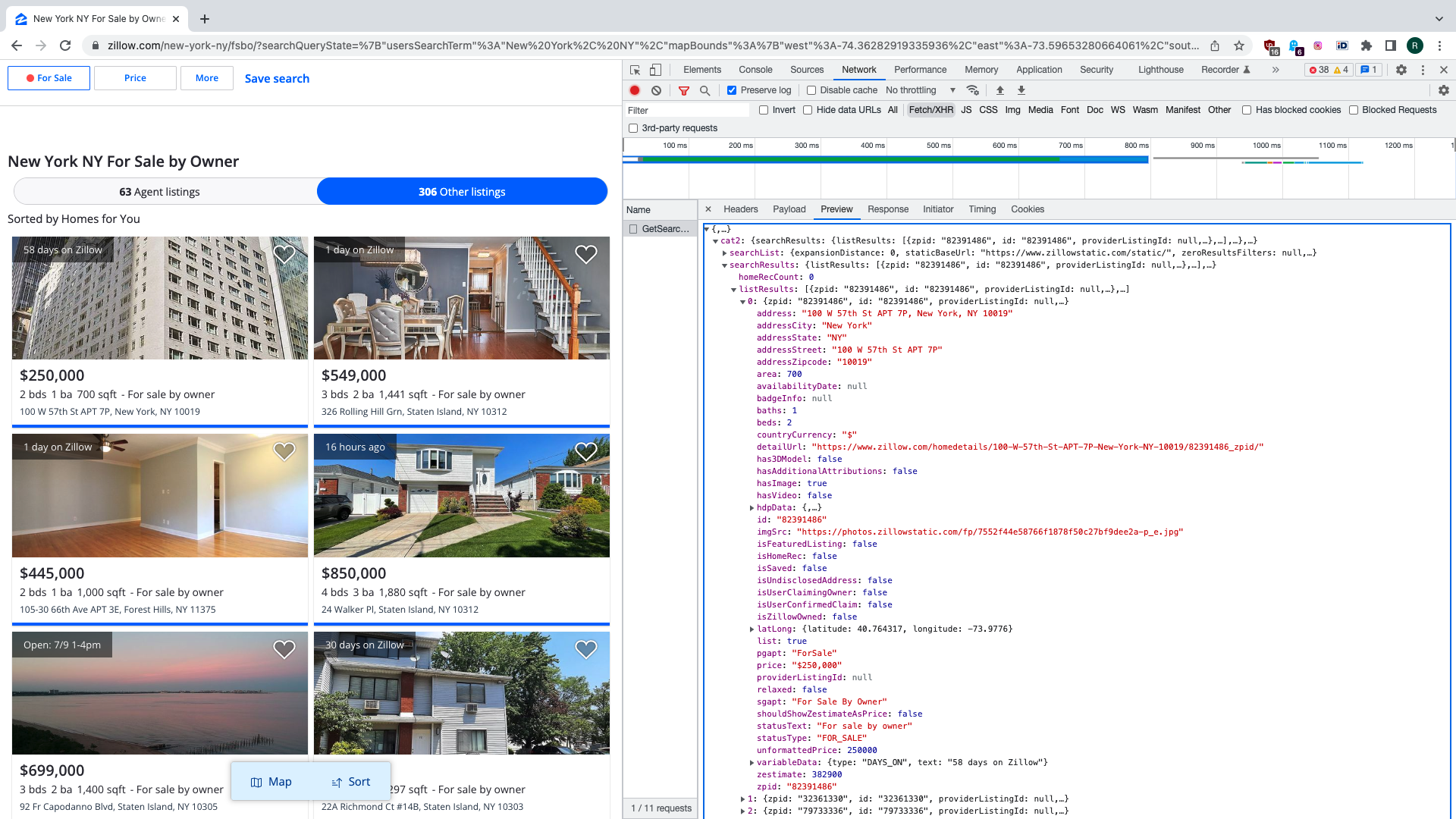Expand the hdpData object
The height and width of the screenshot is (819, 1456).
click(752, 508)
